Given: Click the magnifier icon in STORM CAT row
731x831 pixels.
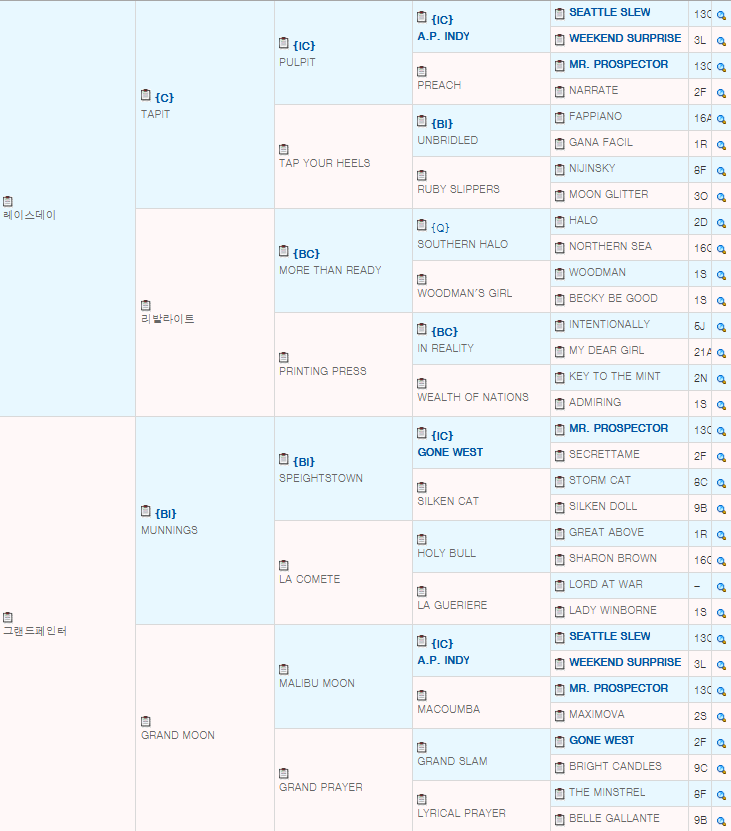Looking at the screenshot, I should [x=721, y=483].
